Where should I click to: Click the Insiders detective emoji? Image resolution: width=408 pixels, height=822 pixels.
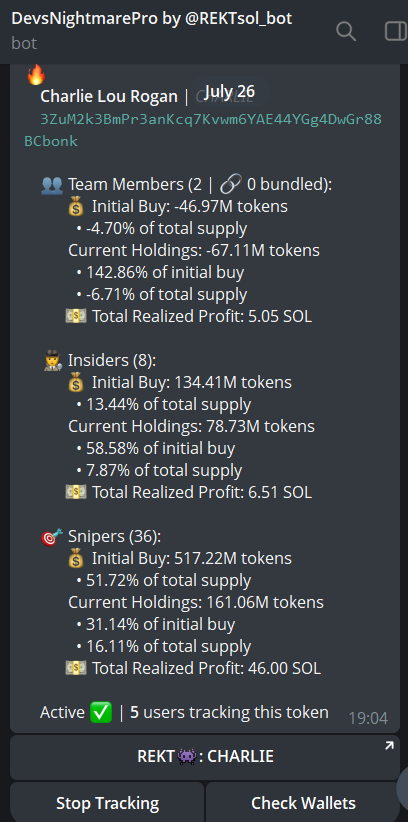pos(52,361)
